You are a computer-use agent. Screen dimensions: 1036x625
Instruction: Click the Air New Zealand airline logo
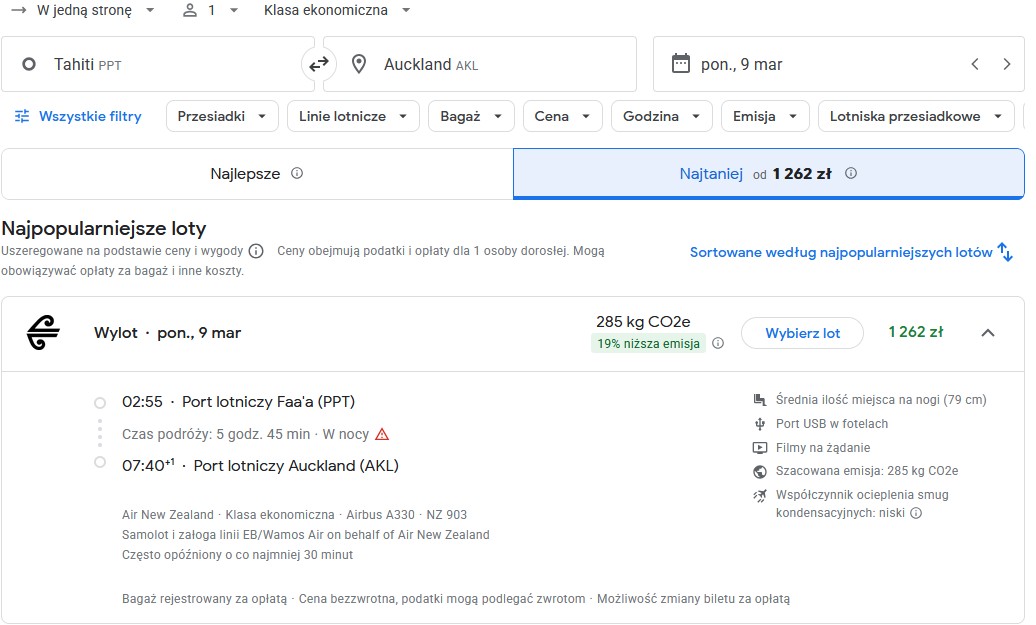43,332
